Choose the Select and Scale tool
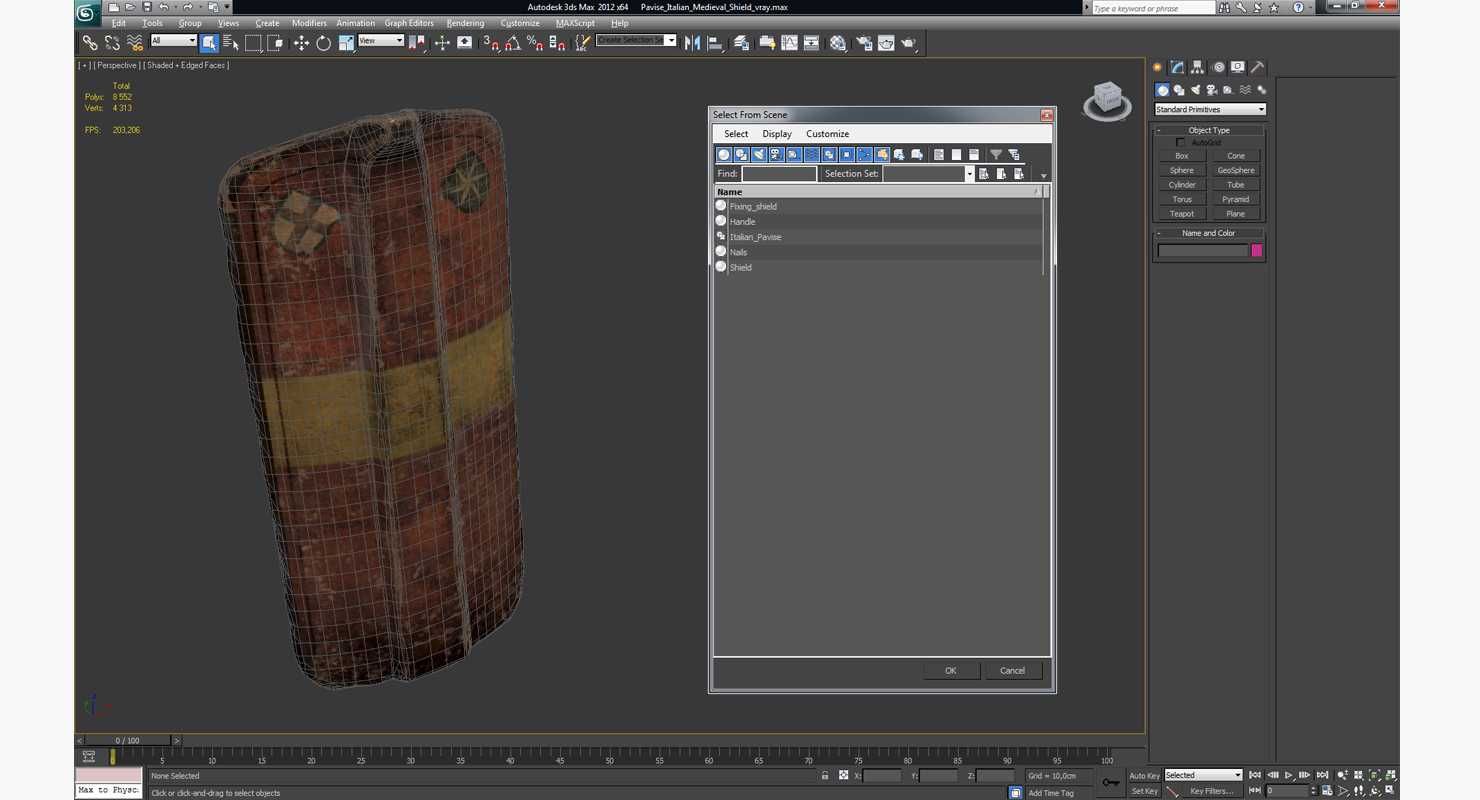Screen dimensions: 1480x800 point(346,43)
